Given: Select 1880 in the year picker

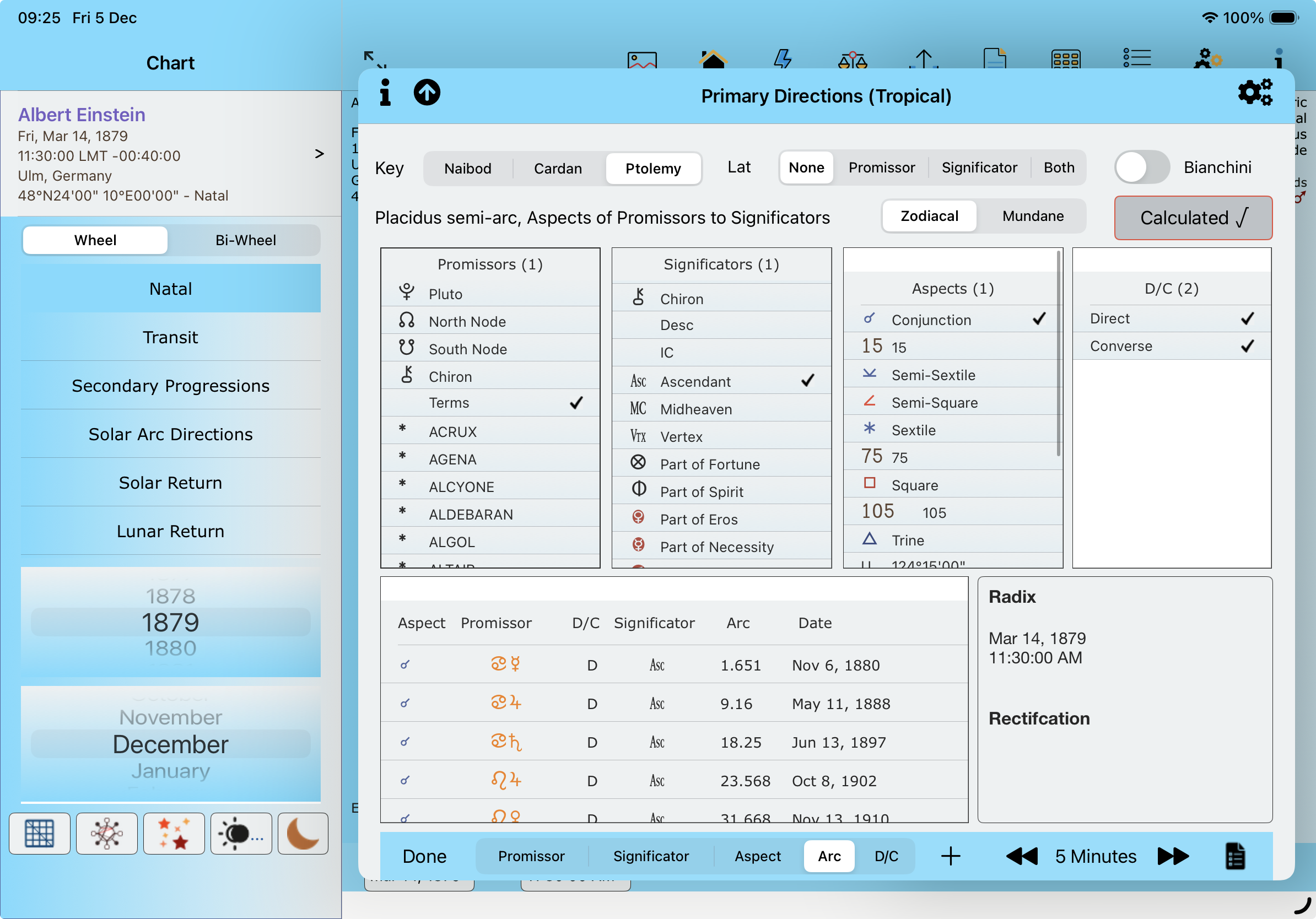Looking at the screenshot, I should [x=170, y=648].
